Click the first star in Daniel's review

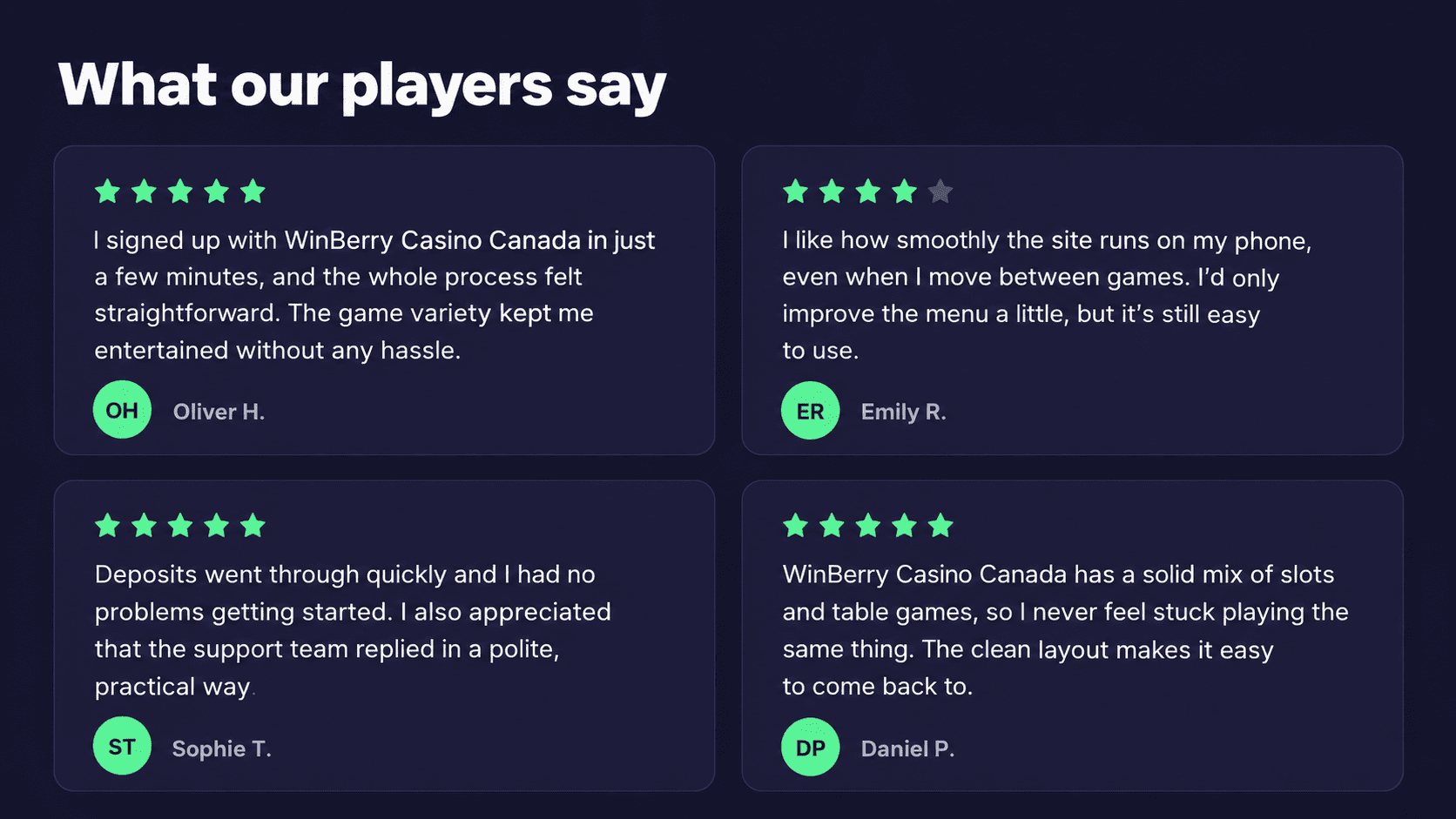click(795, 525)
